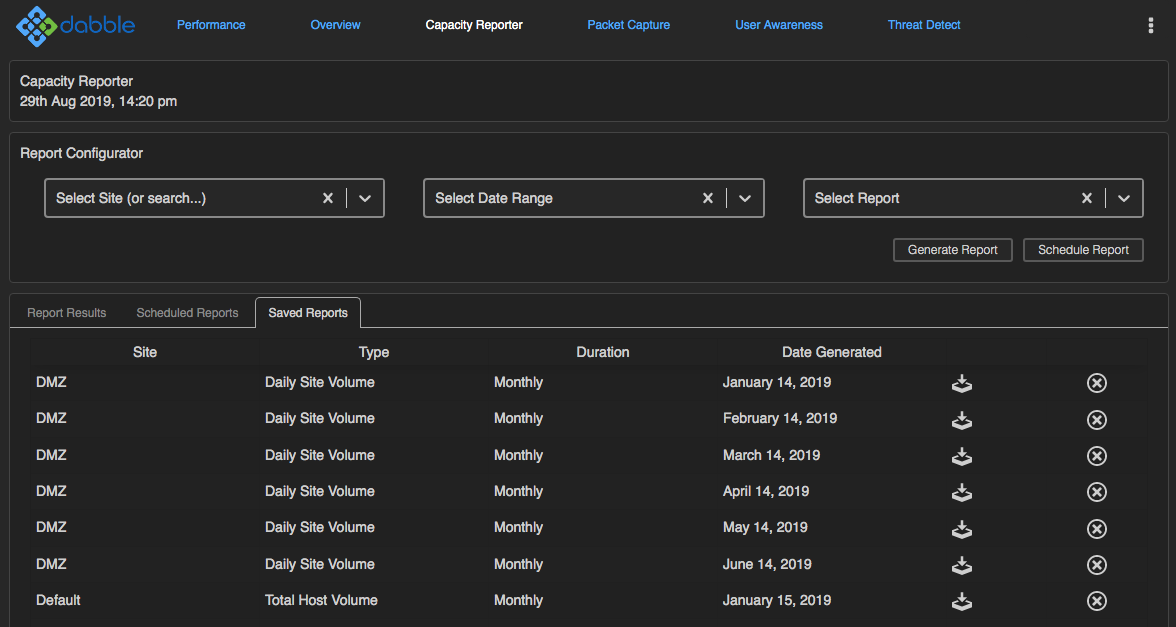Switch to the Scheduled Reports tab
This screenshot has width=1176, height=627.
pos(187,313)
